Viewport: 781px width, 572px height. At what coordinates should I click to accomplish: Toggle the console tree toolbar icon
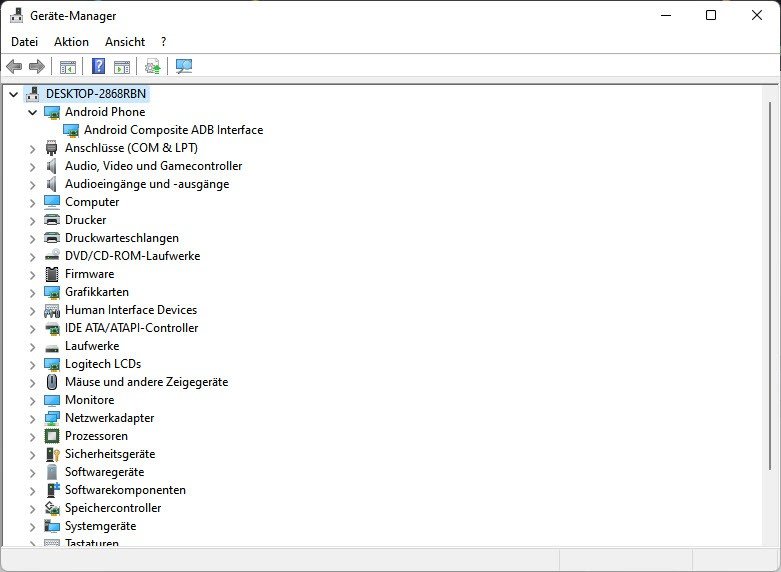point(68,66)
